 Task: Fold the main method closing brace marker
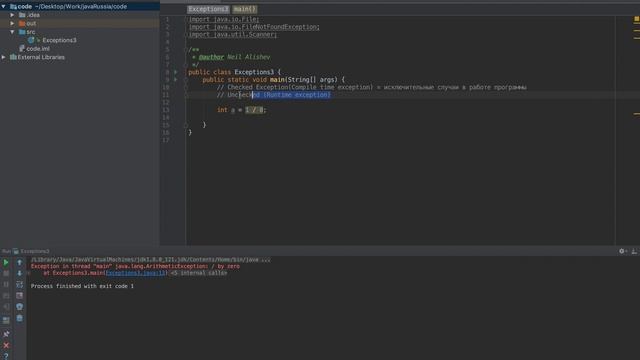pos(186,125)
